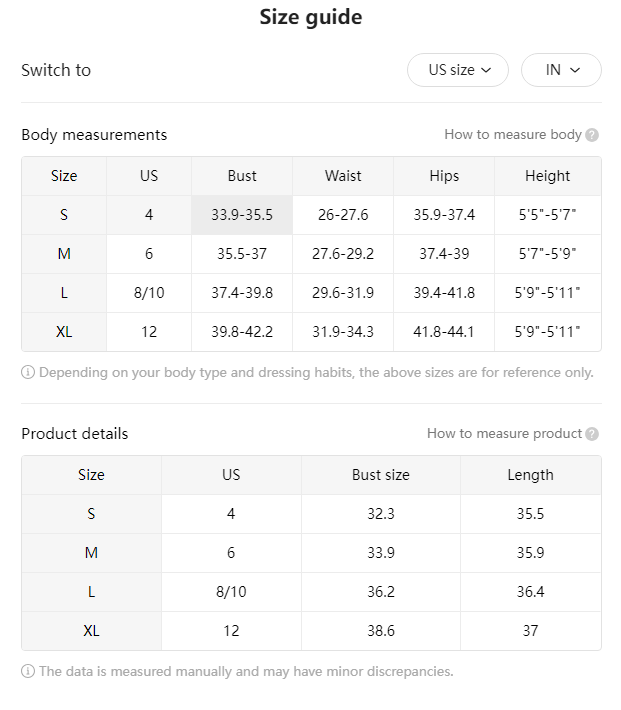Select the highlighted 33.9-35.5 bust cell
Viewport: 621px width, 710px height.
(242, 215)
